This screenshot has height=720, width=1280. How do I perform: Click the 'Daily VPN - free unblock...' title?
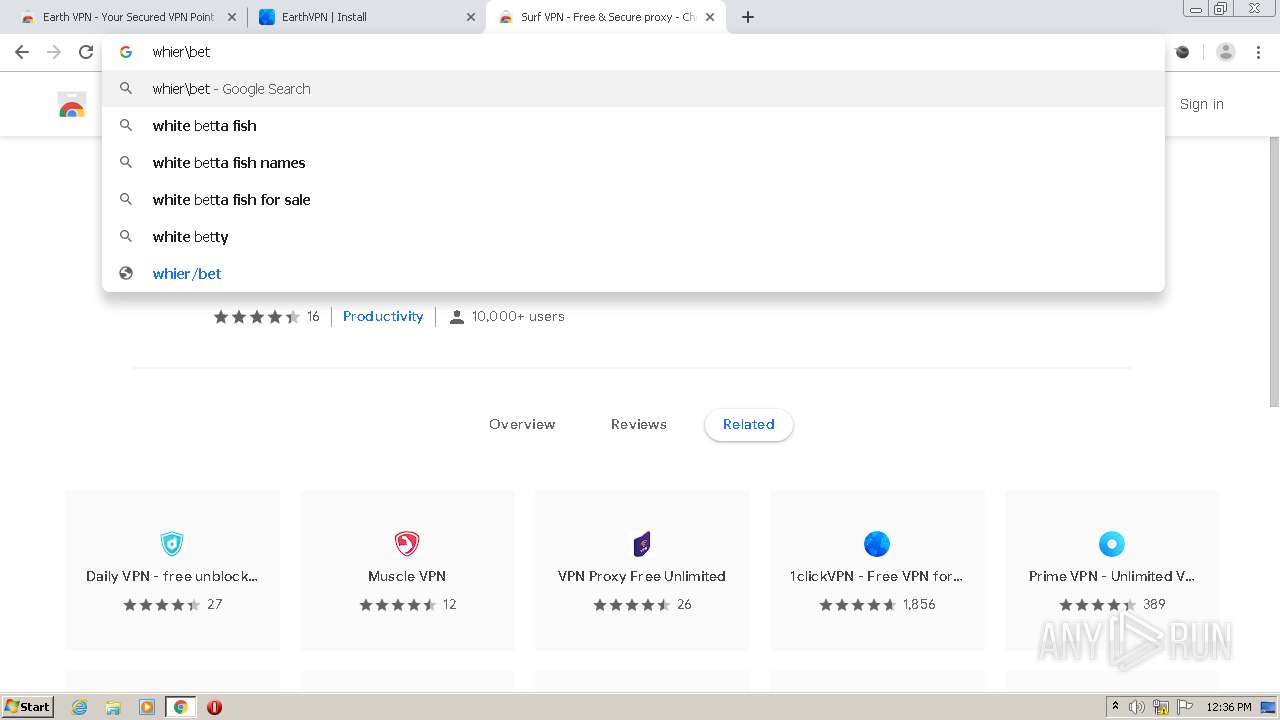click(172, 576)
